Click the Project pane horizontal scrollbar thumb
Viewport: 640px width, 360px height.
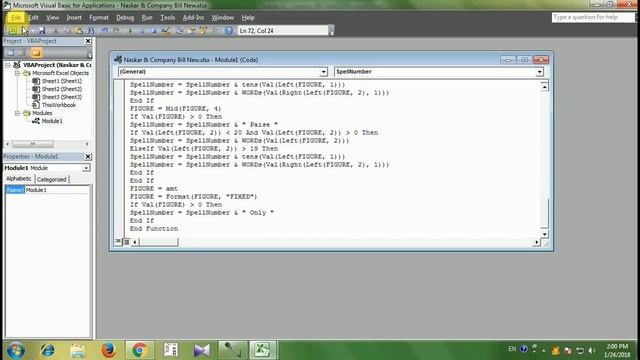[x=33, y=144]
